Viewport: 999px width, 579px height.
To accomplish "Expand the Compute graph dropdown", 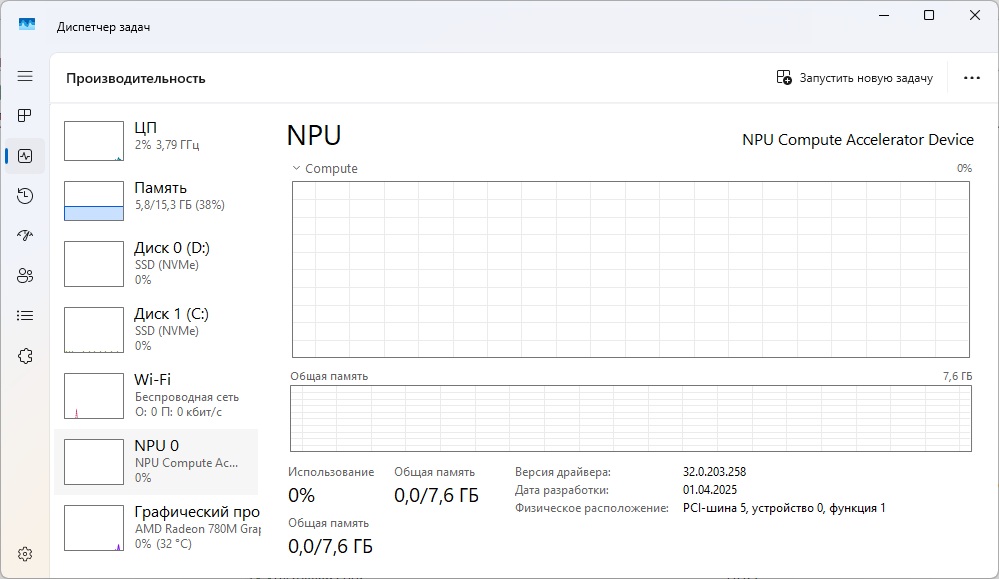I will click(x=296, y=169).
